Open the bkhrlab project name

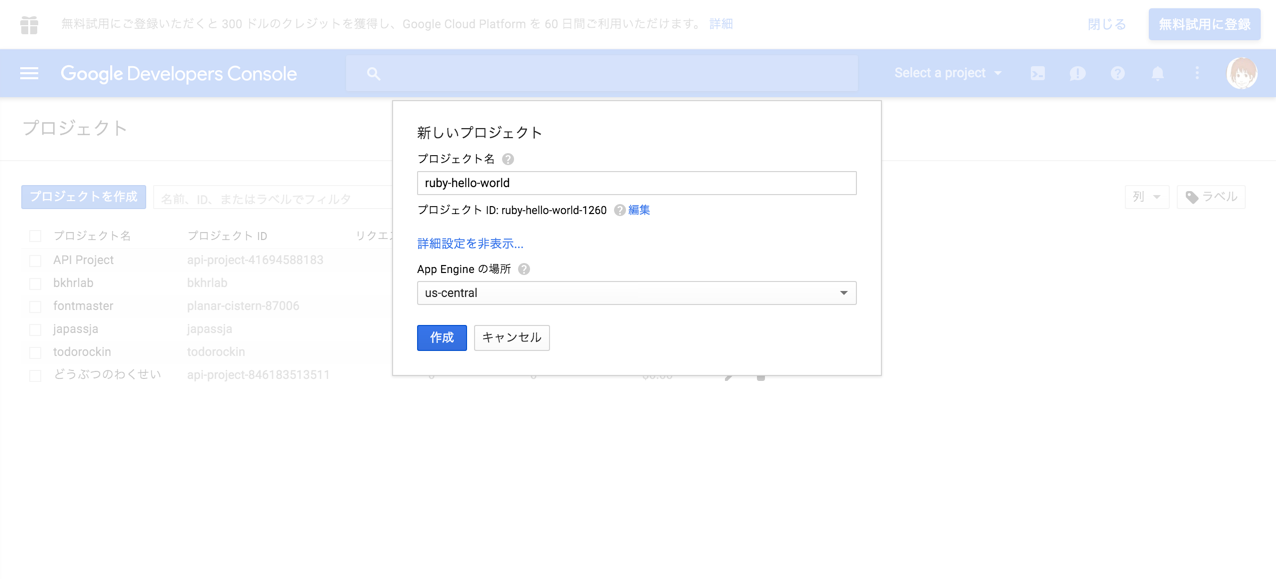(73, 283)
